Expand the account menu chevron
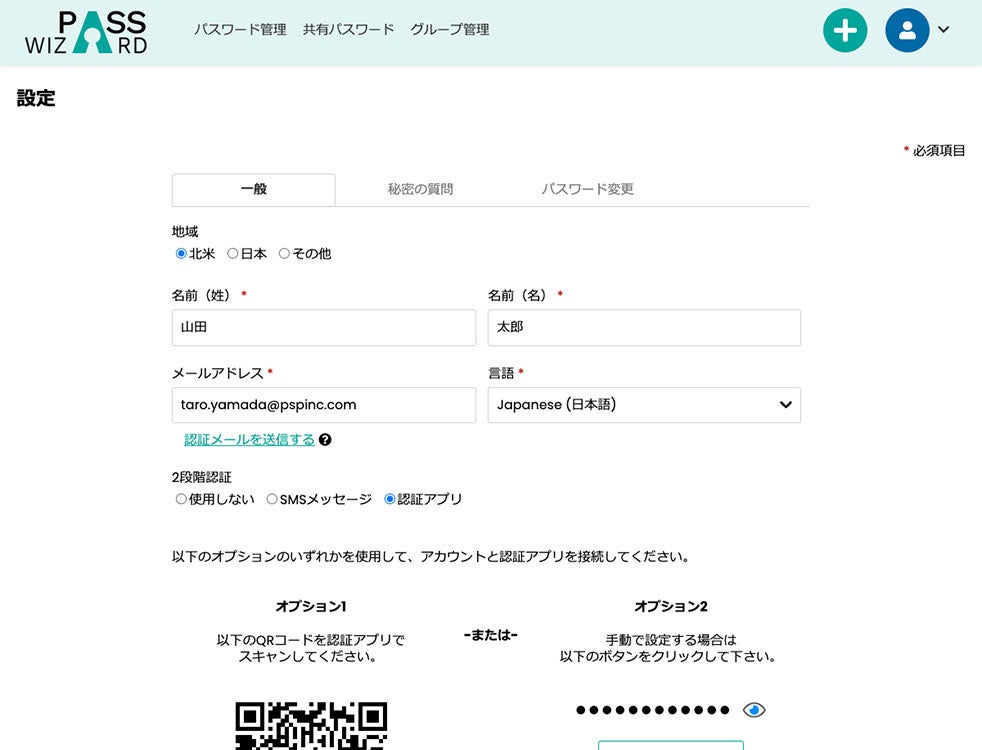This screenshot has width=982, height=750. (x=944, y=29)
